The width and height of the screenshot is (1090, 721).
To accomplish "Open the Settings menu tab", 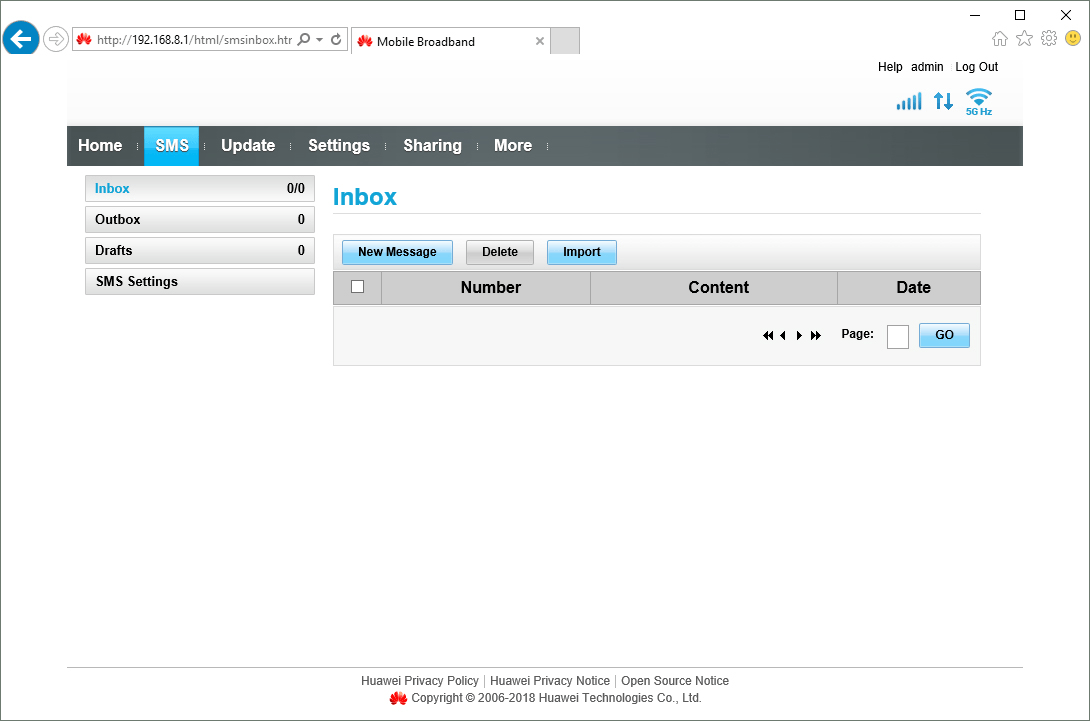I will [338, 146].
